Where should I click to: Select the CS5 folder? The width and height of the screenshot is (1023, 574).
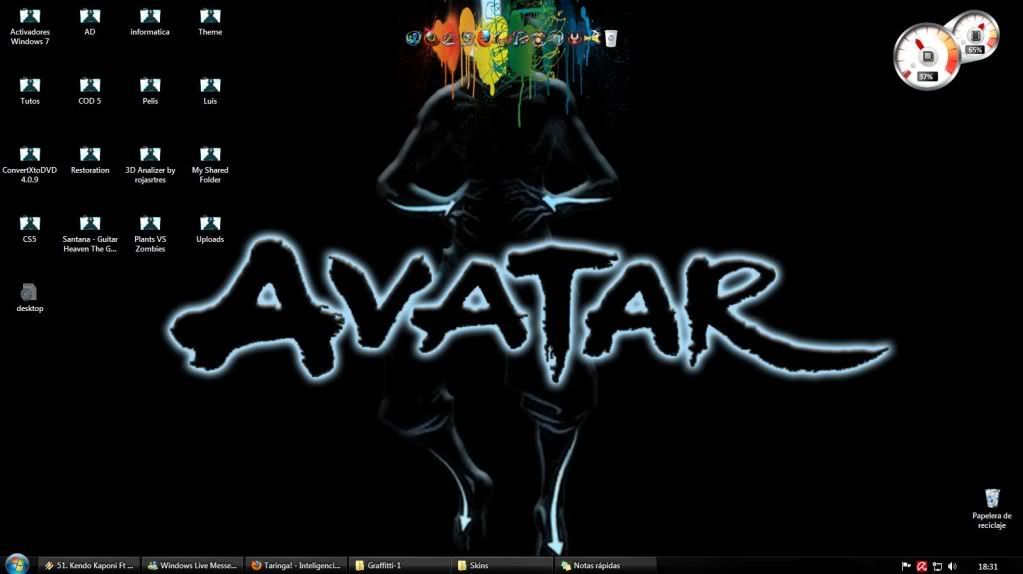[29, 230]
